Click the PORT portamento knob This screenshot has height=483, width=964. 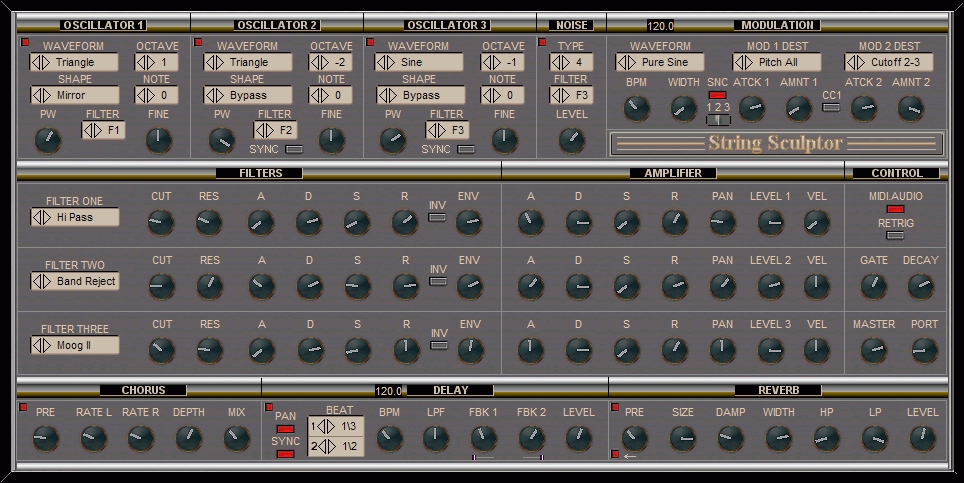tap(924, 350)
